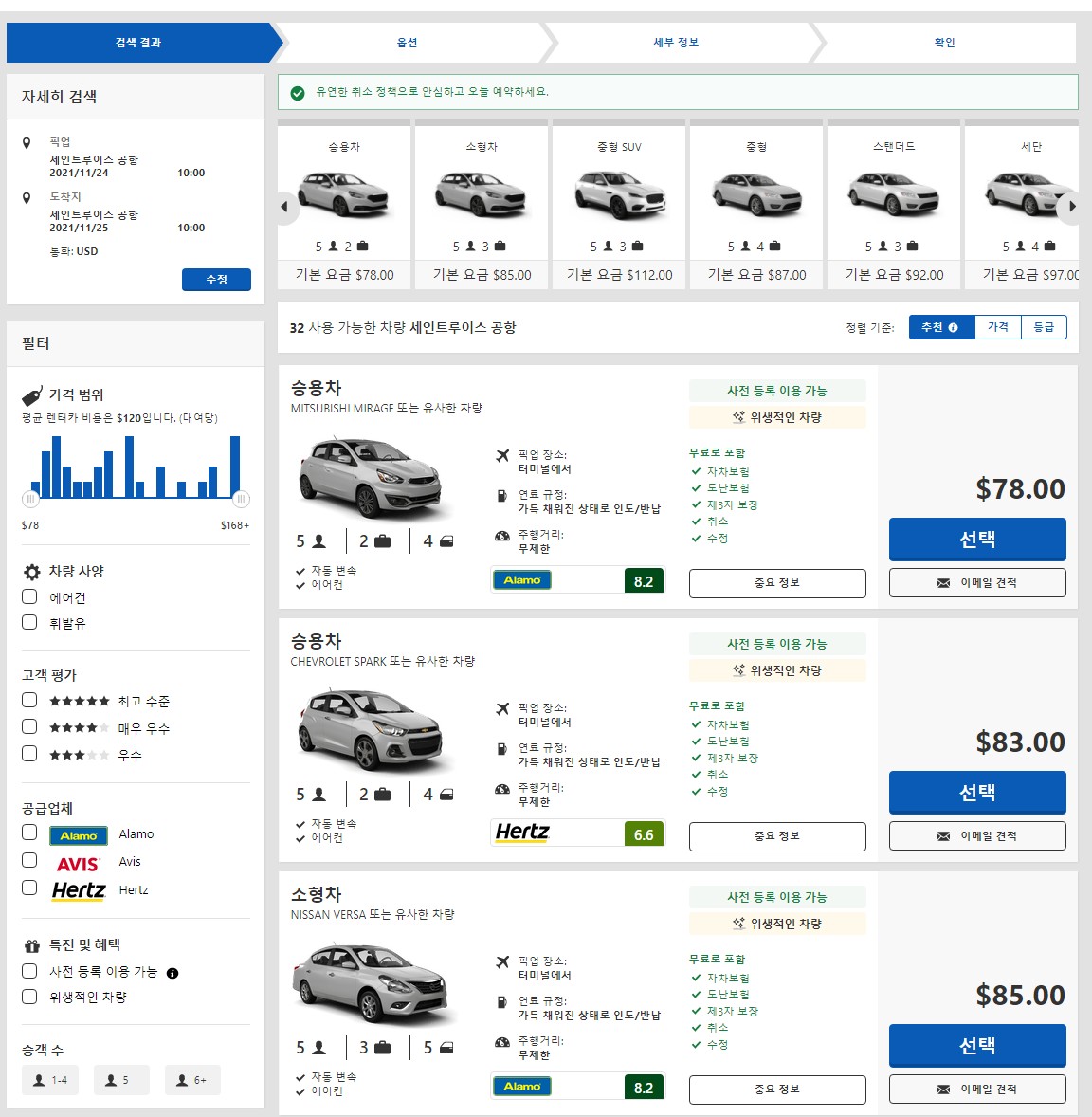Sort results by 추천

click(941, 327)
